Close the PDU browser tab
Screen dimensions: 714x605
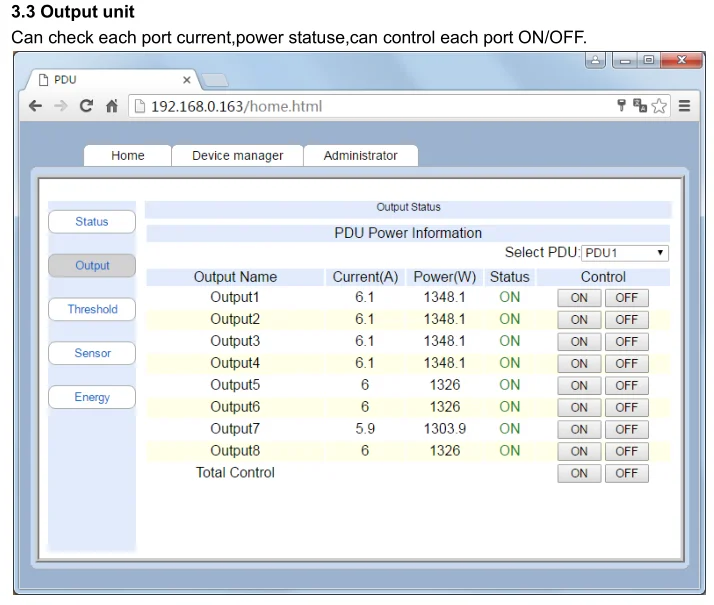point(186,80)
